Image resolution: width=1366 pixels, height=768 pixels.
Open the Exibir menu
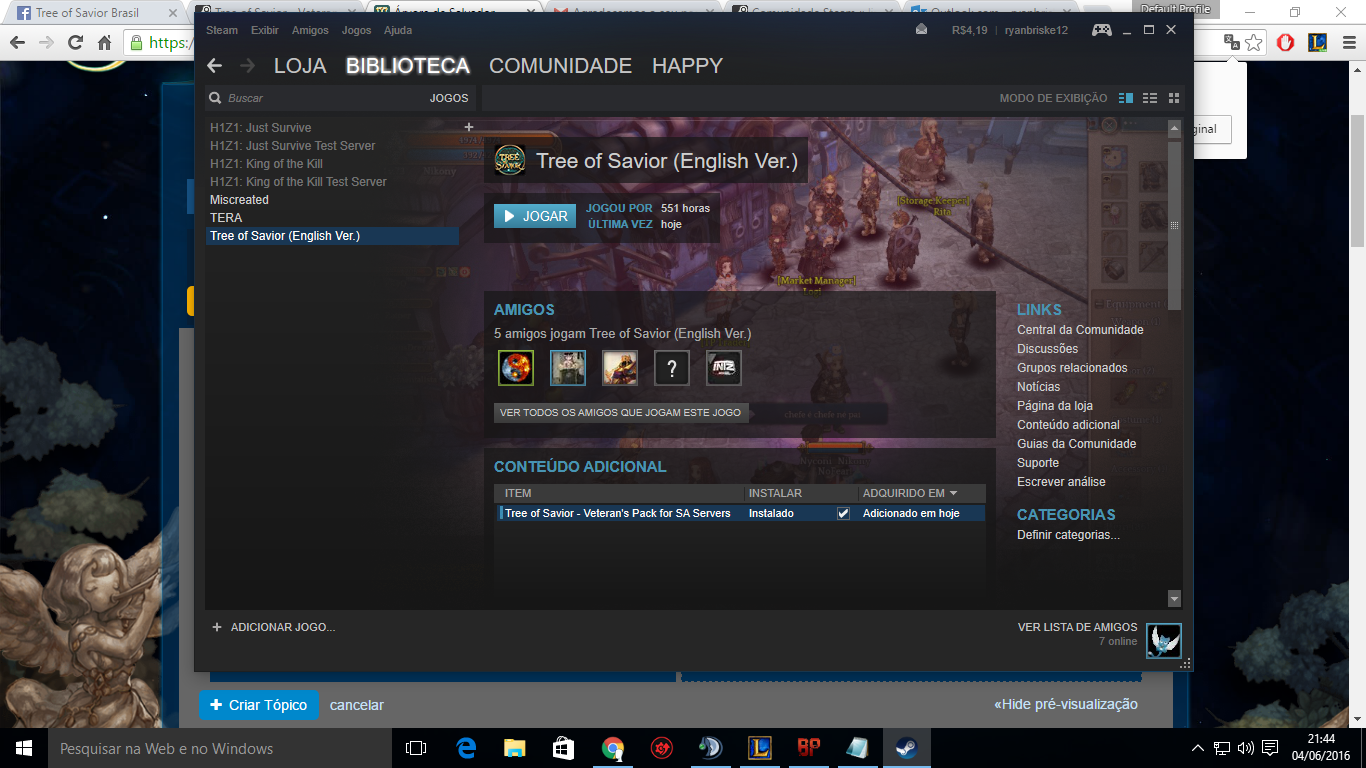tap(265, 30)
